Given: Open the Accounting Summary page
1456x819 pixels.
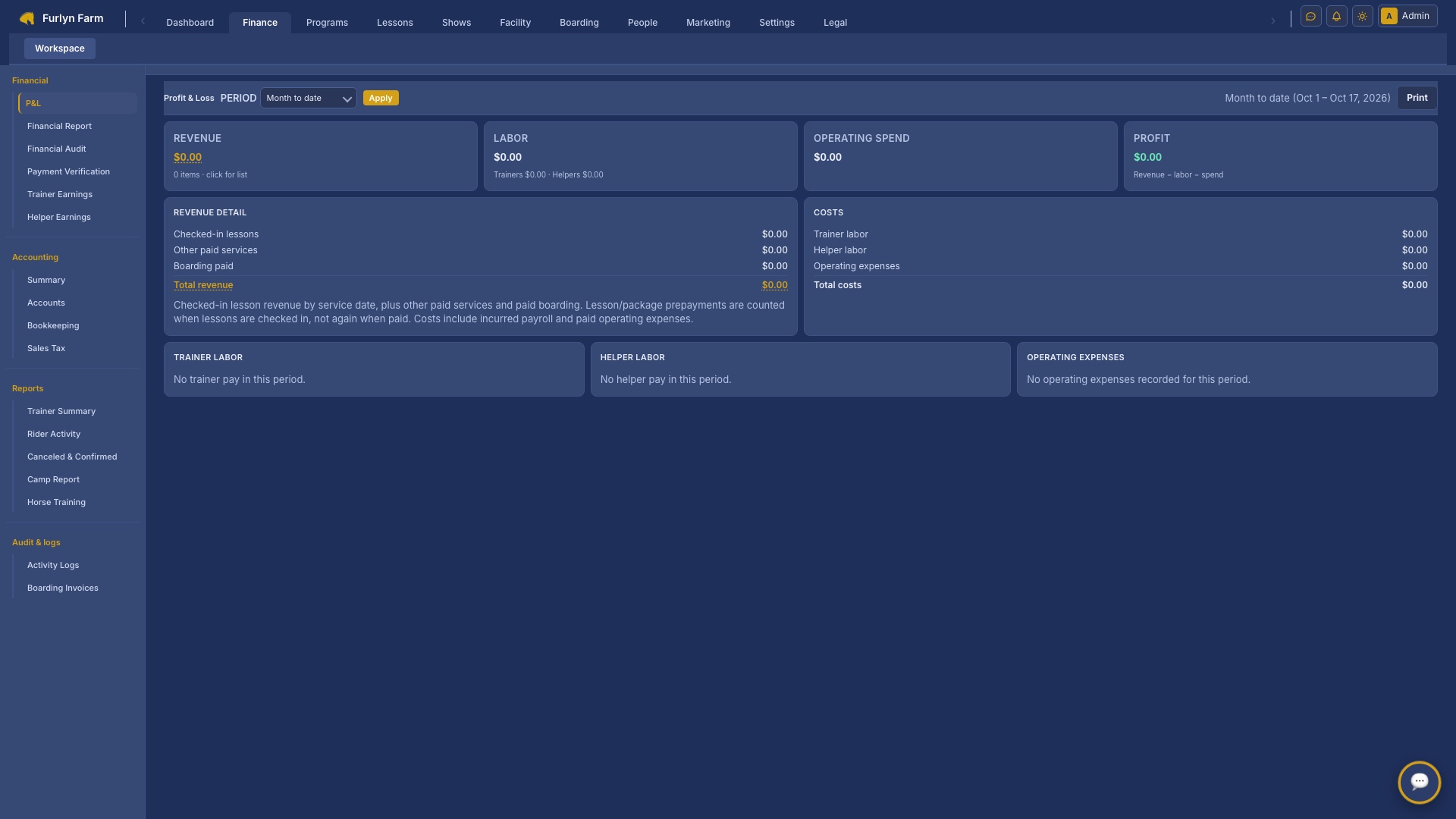Looking at the screenshot, I should point(76,280).
